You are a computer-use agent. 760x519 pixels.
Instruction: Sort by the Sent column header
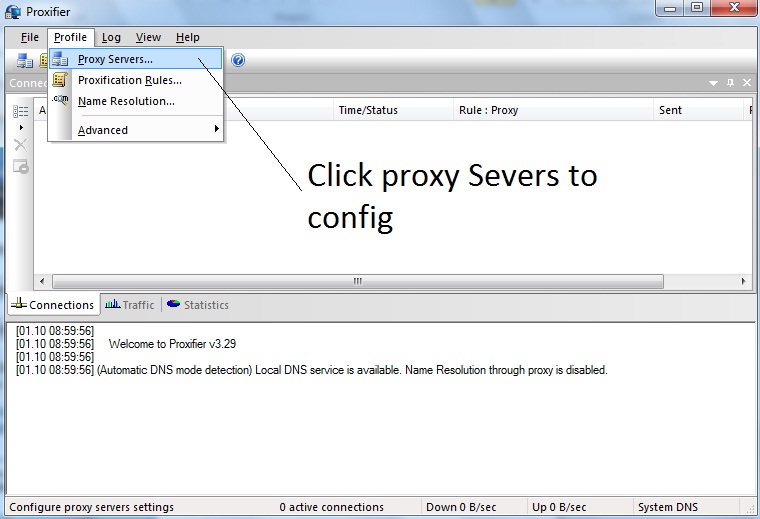pyautogui.click(x=698, y=110)
